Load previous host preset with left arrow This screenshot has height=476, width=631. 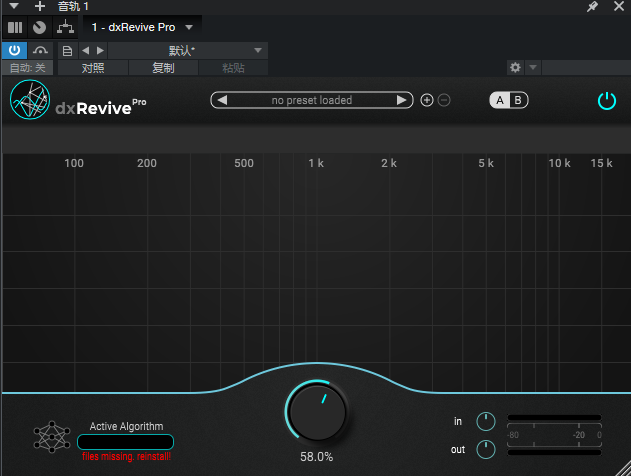coord(85,51)
